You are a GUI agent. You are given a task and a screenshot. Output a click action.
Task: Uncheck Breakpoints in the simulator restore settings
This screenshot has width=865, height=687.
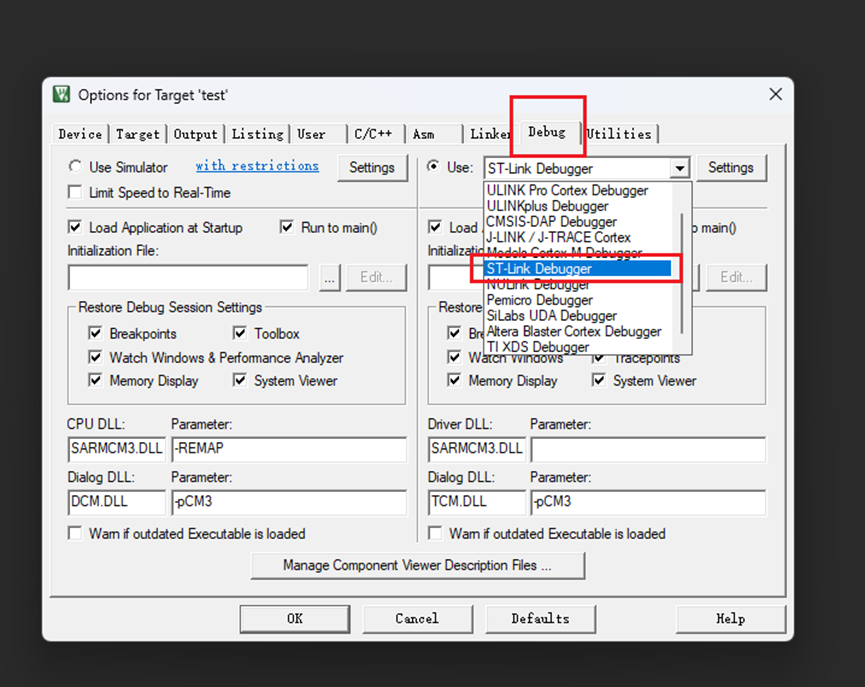click(95, 333)
